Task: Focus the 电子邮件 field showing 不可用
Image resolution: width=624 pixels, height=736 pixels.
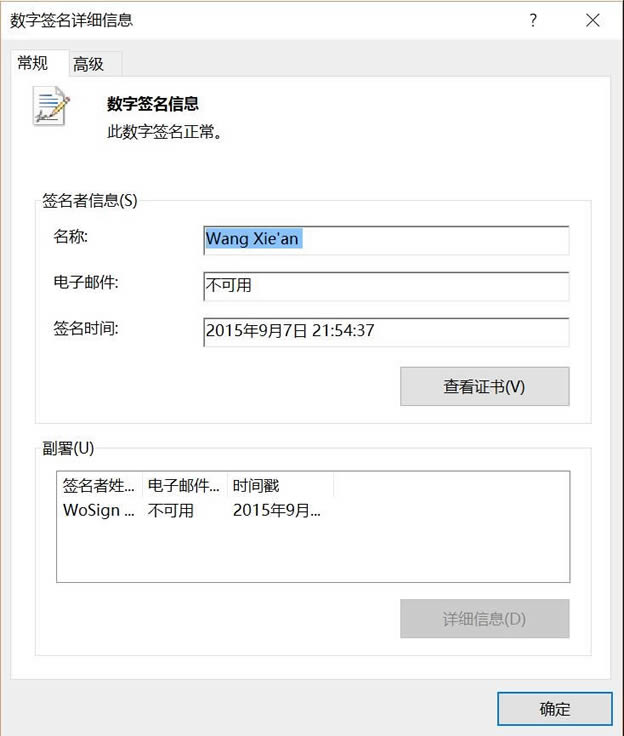Action: point(385,285)
